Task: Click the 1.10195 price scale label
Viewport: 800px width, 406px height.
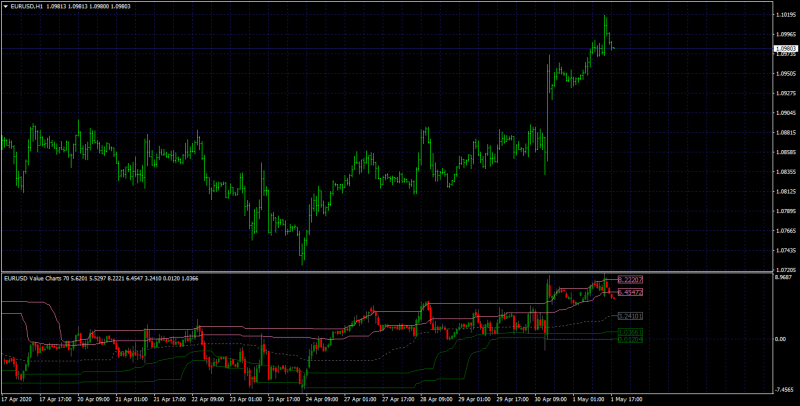Action: [x=787, y=15]
